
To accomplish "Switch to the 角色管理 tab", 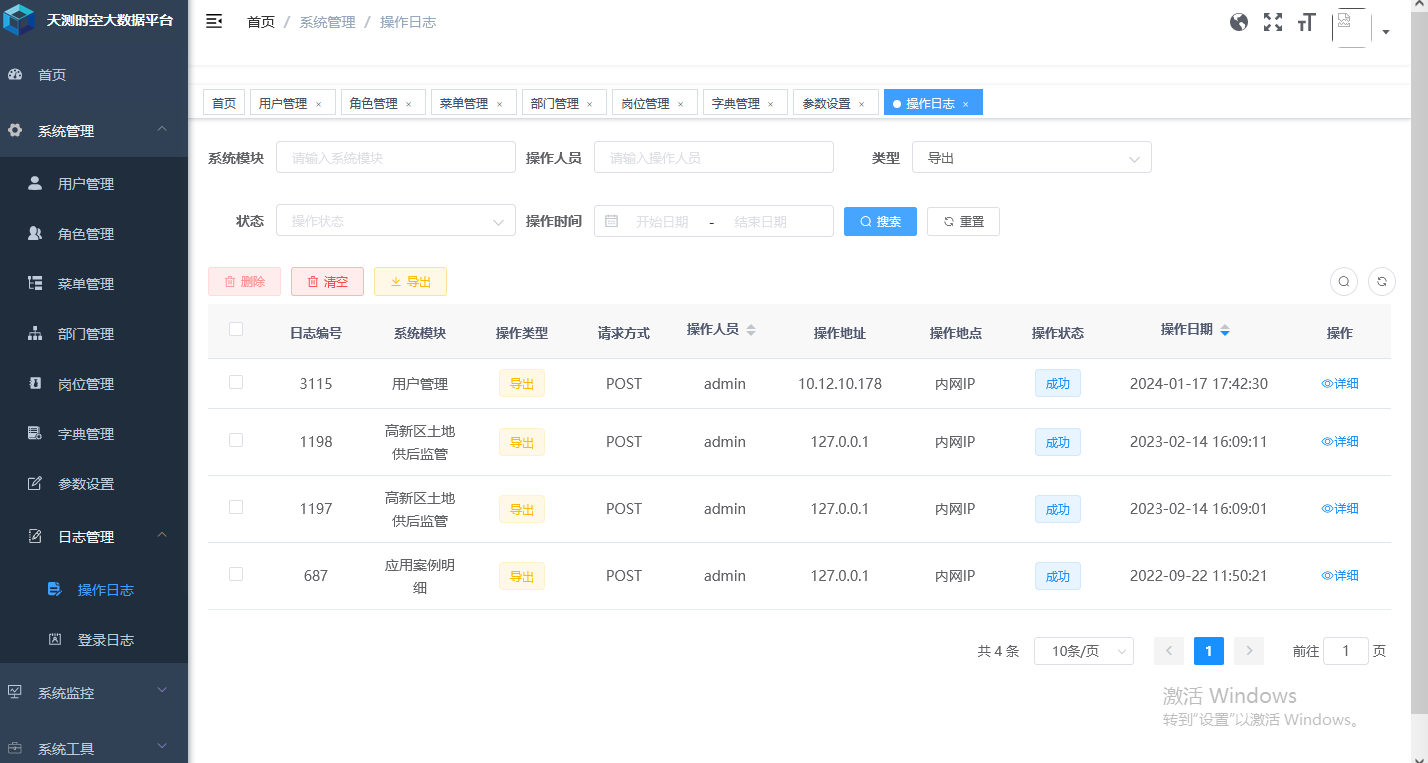I will tap(375, 101).
